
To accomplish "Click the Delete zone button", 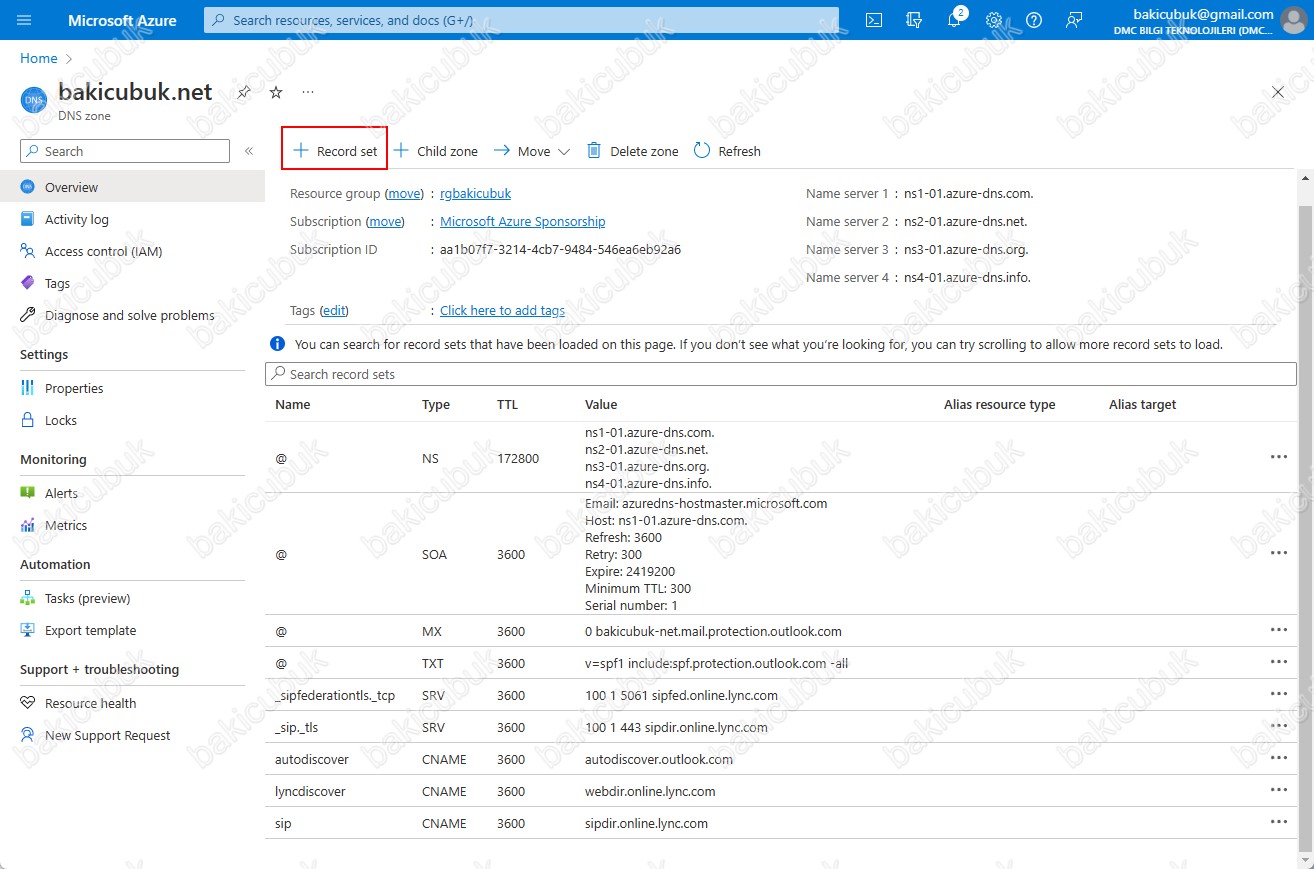I will pyautogui.click(x=632, y=151).
